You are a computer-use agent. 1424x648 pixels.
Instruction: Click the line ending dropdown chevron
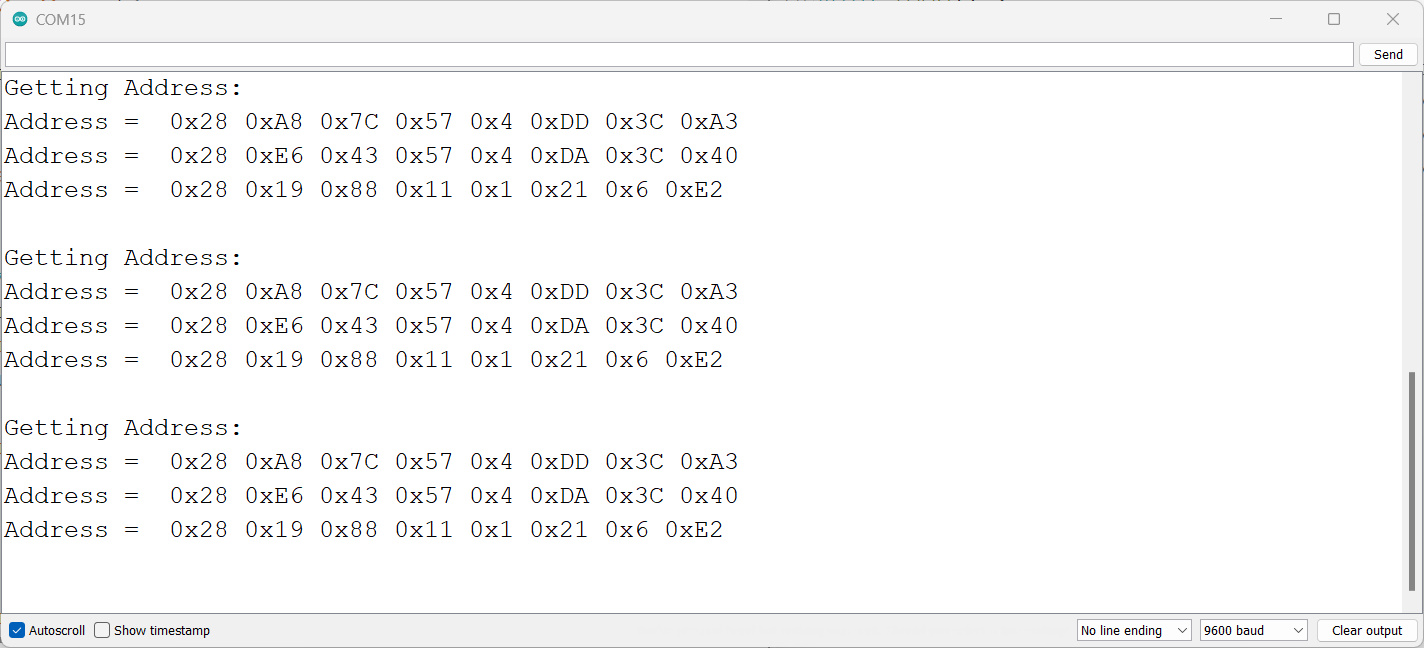[1182, 630]
